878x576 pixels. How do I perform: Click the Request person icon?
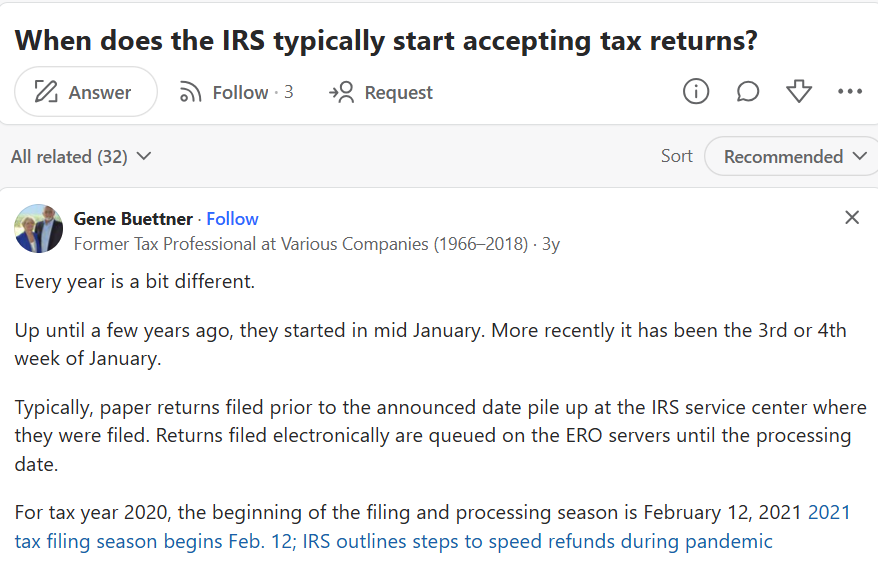340,91
